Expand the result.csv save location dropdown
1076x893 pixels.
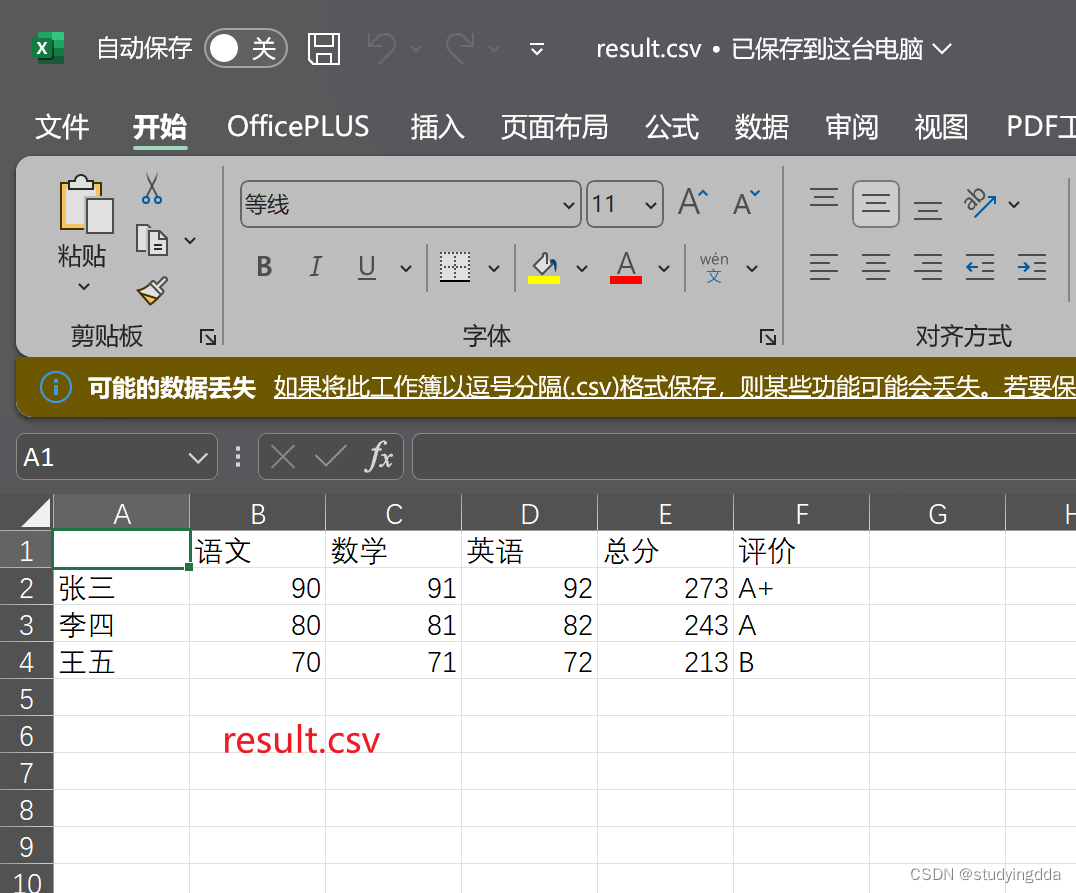(943, 49)
